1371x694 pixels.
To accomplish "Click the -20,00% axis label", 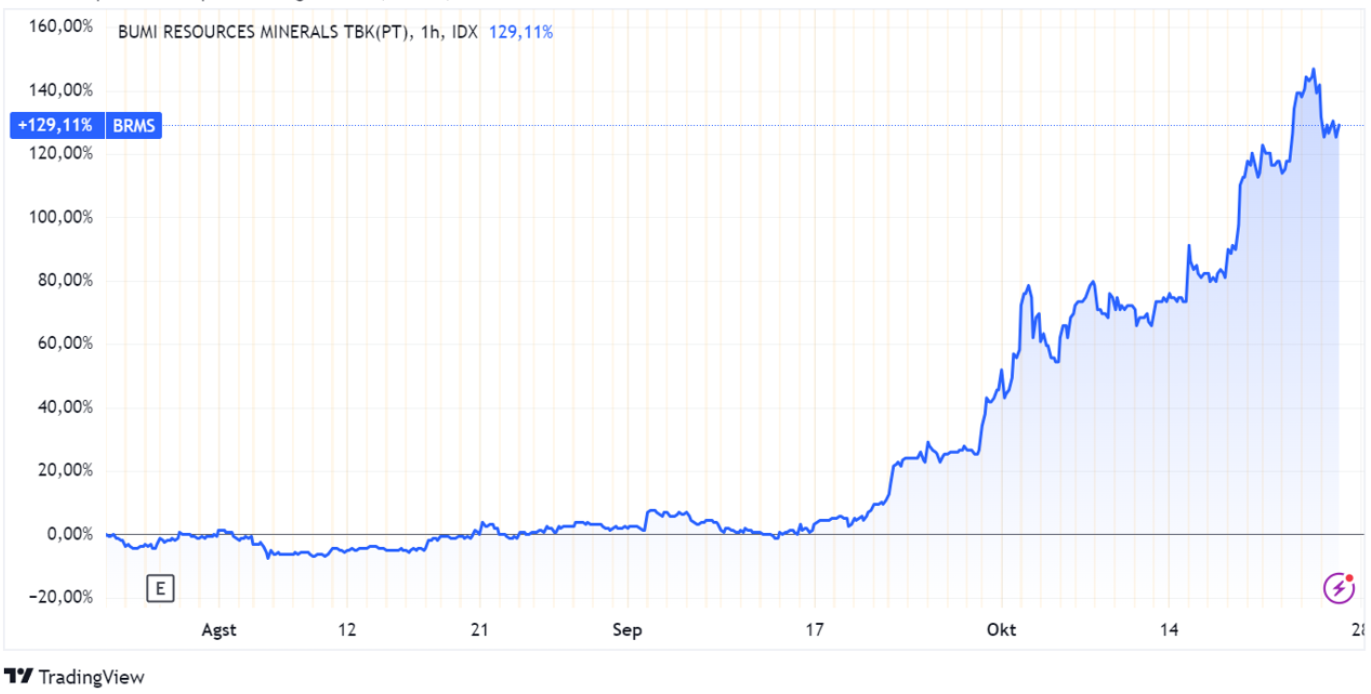I will (63, 597).
